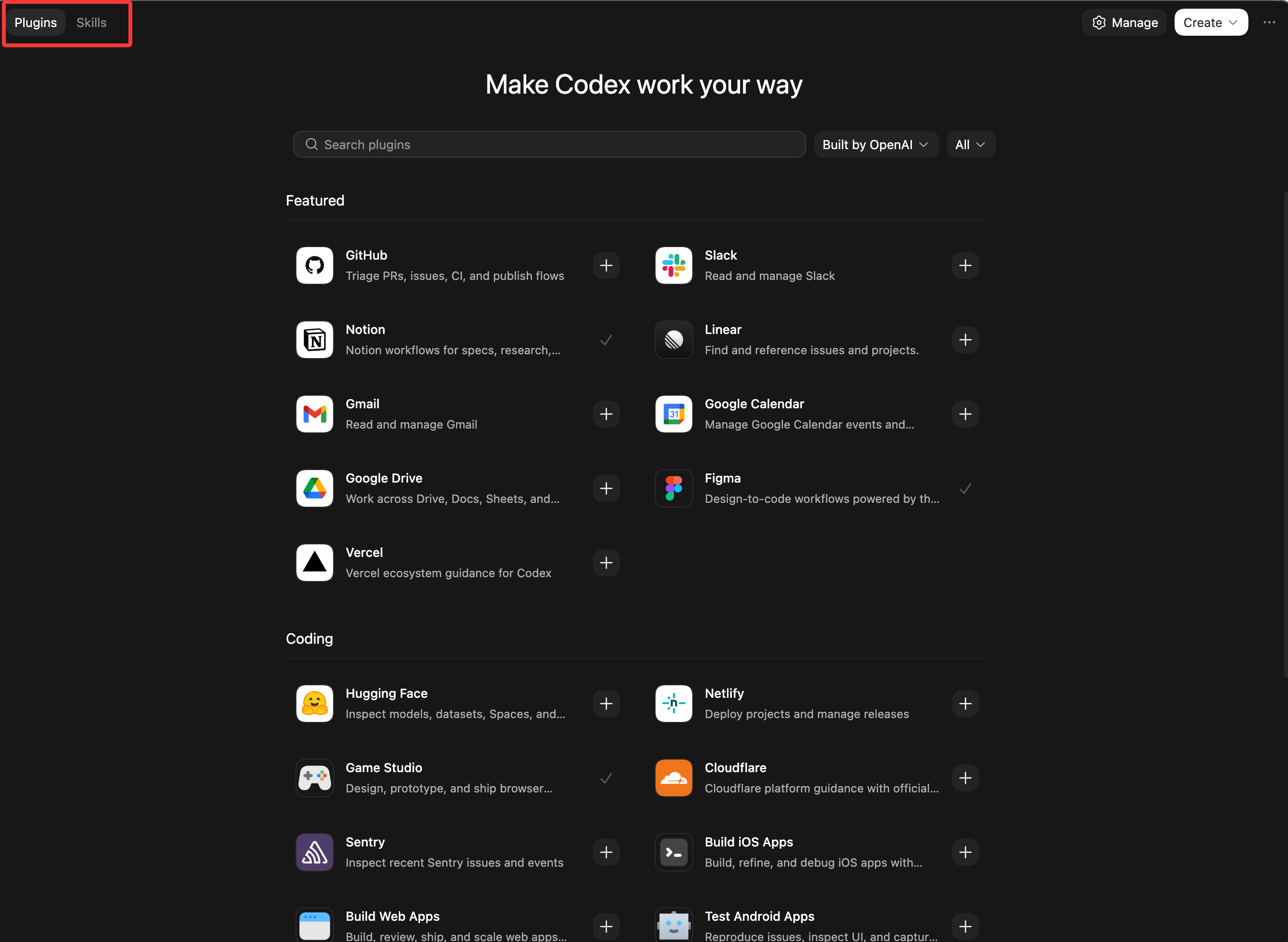Switch to the Skills tab
Image resolution: width=1288 pixels, height=942 pixels.
(x=91, y=22)
